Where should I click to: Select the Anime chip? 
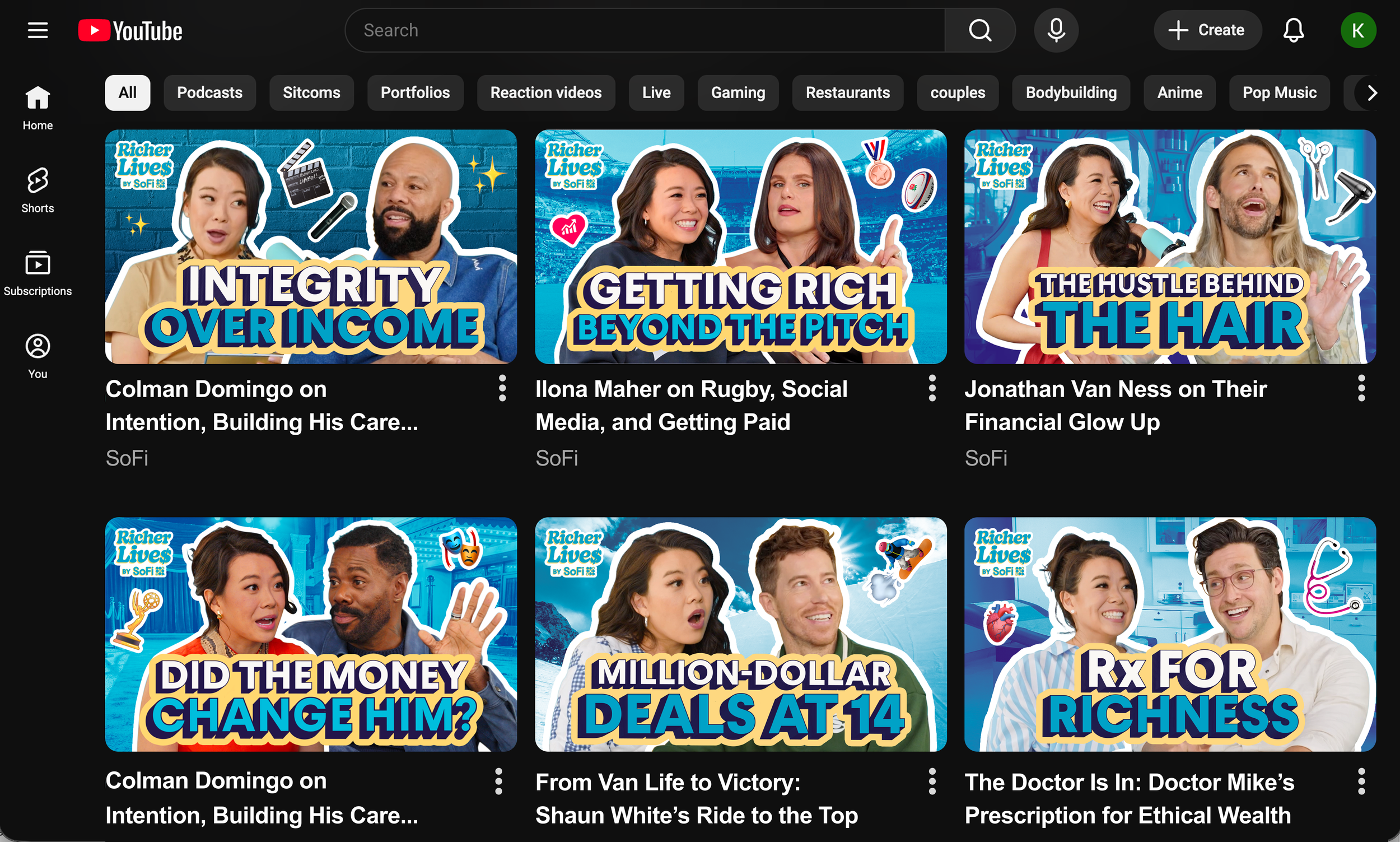point(1180,92)
